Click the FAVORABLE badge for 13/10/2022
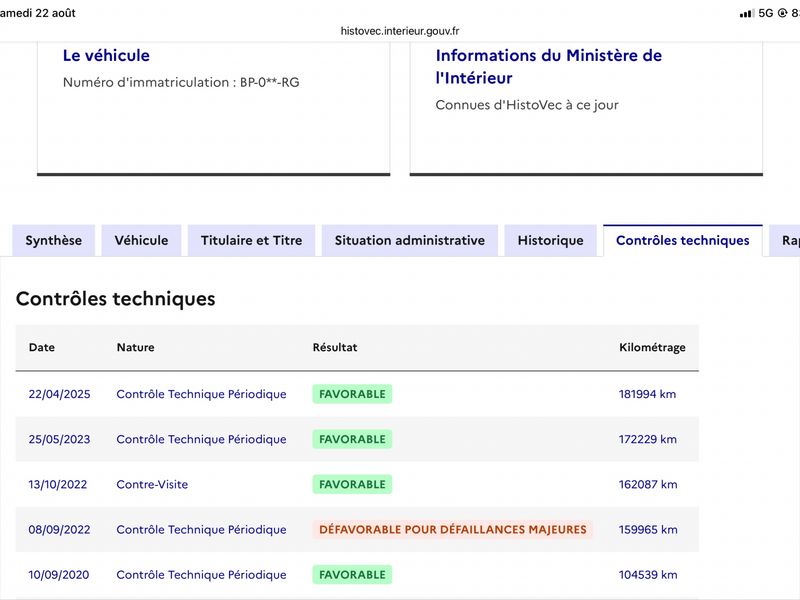This screenshot has height=600, width=800. (x=352, y=484)
